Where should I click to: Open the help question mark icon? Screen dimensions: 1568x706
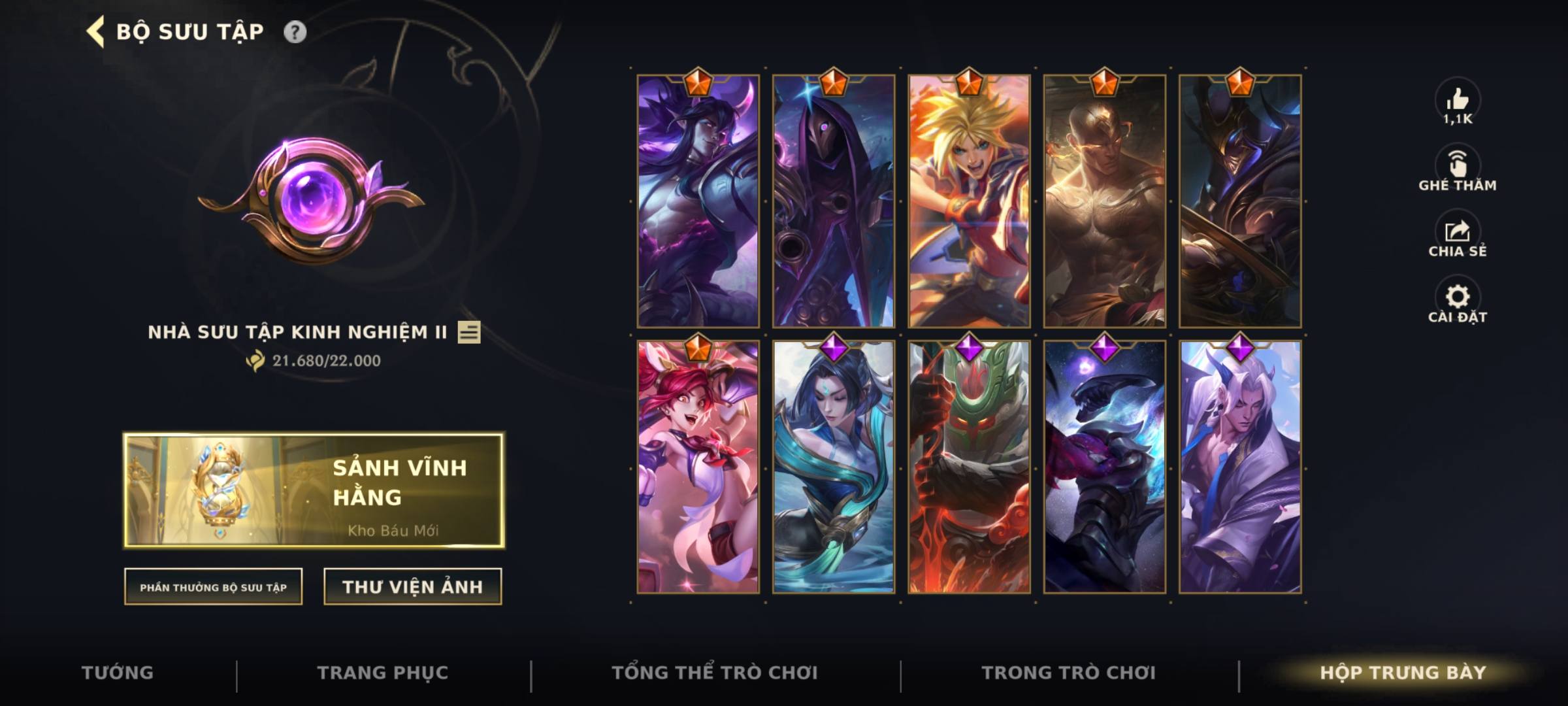295,32
